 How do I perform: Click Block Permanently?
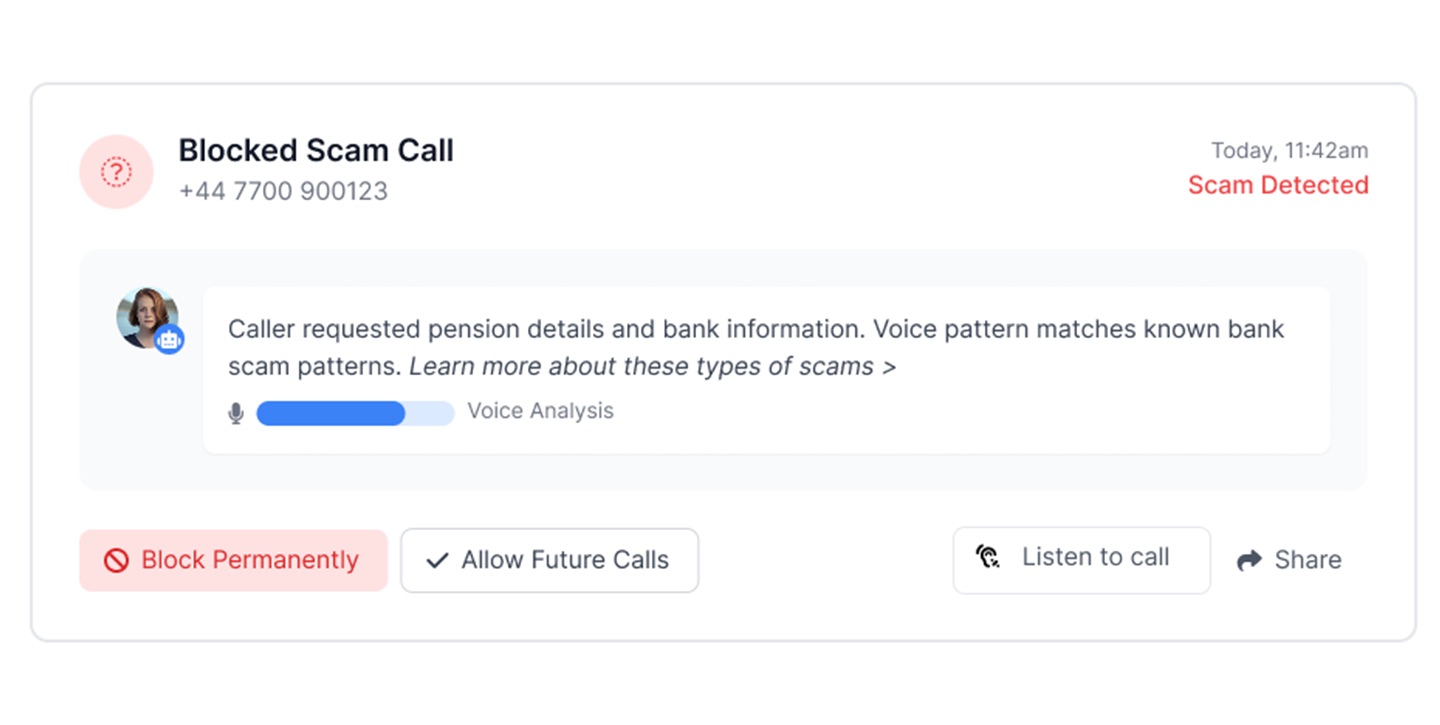[x=233, y=560]
